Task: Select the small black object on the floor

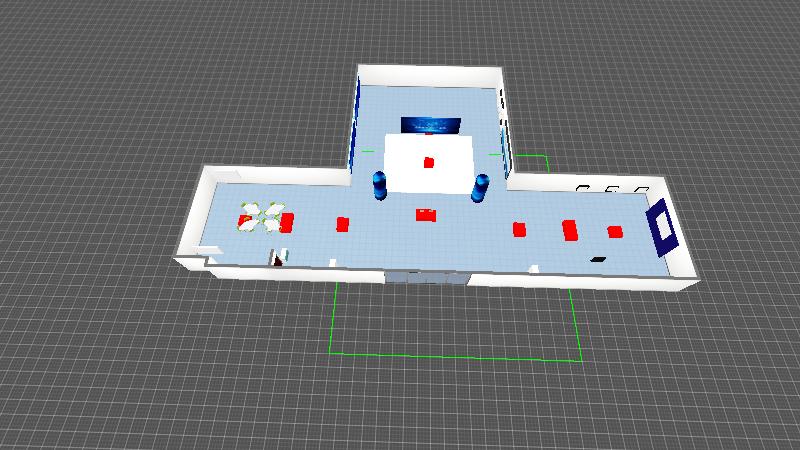Action: click(598, 259)
